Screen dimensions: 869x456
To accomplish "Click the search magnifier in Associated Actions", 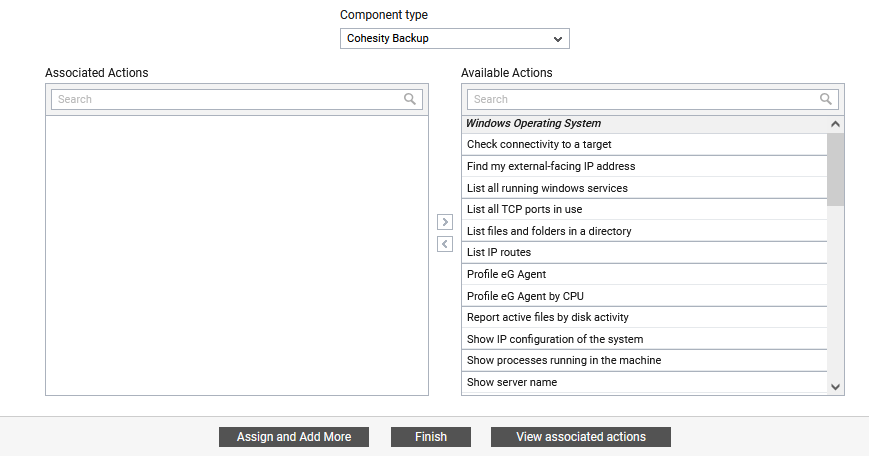I will point(410,99).
